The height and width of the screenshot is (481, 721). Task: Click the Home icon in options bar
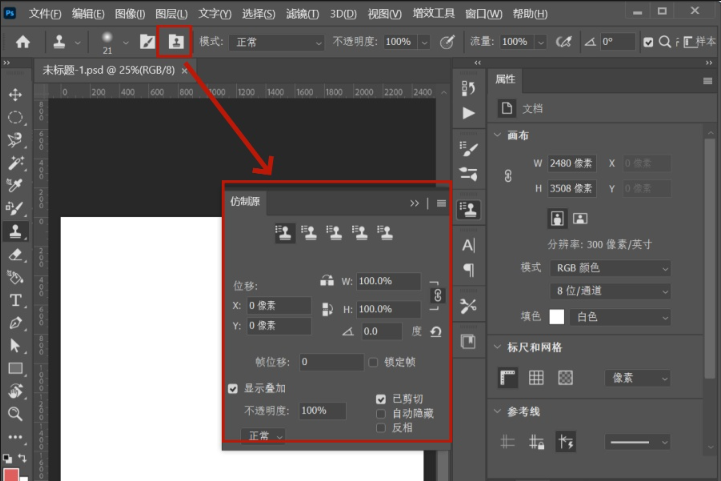[23, 42]
